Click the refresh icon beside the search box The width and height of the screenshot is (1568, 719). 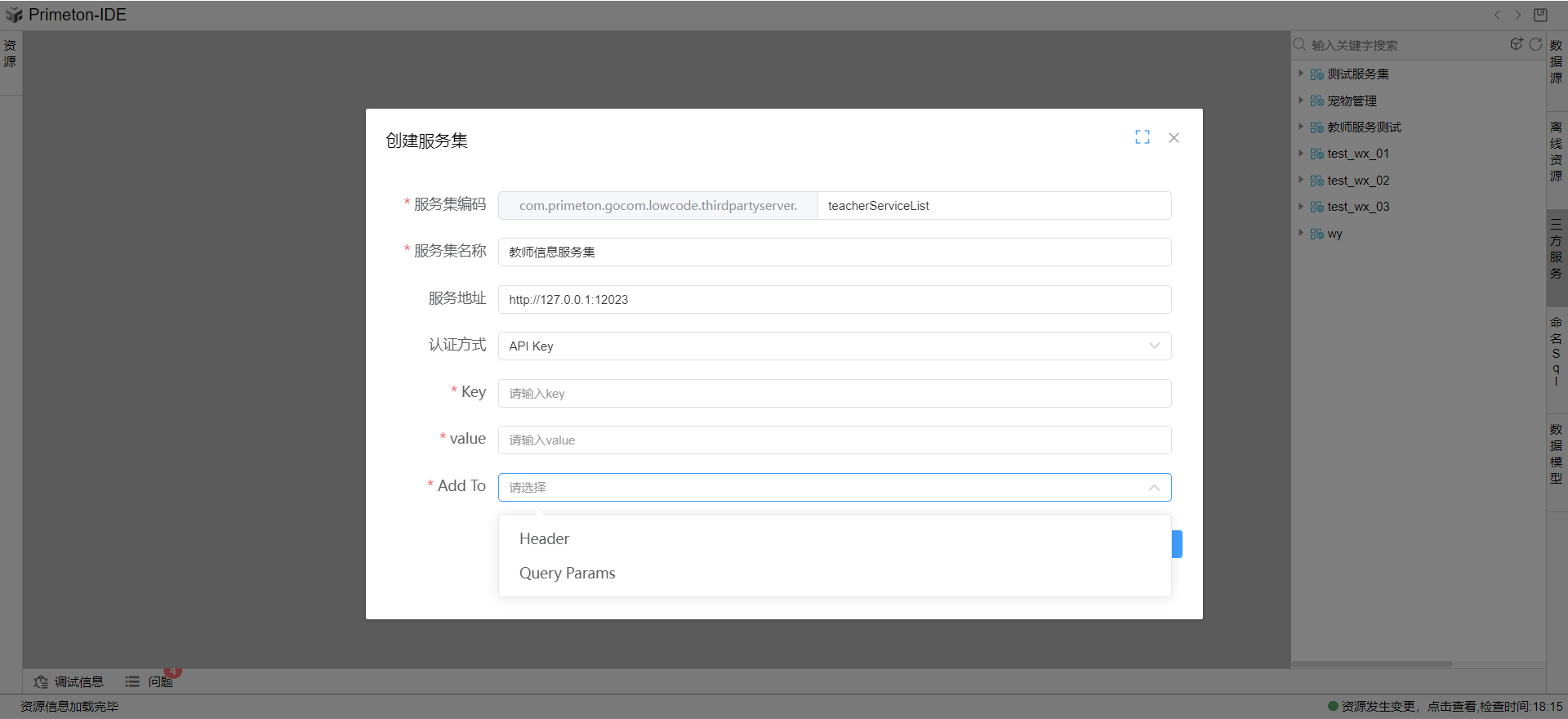point(1535,44)
